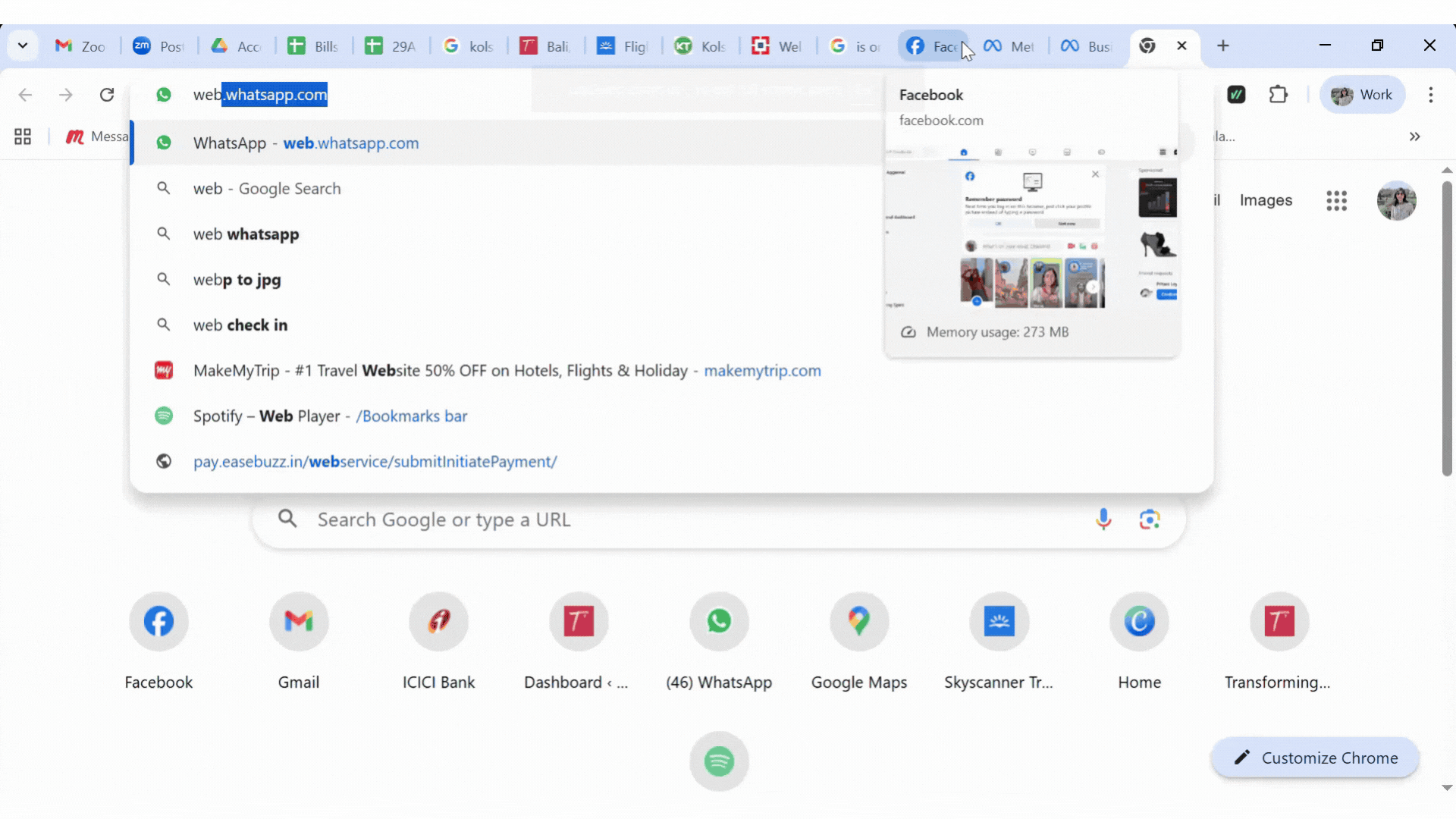Click the Customize Chrome button

click(1315, 758)
